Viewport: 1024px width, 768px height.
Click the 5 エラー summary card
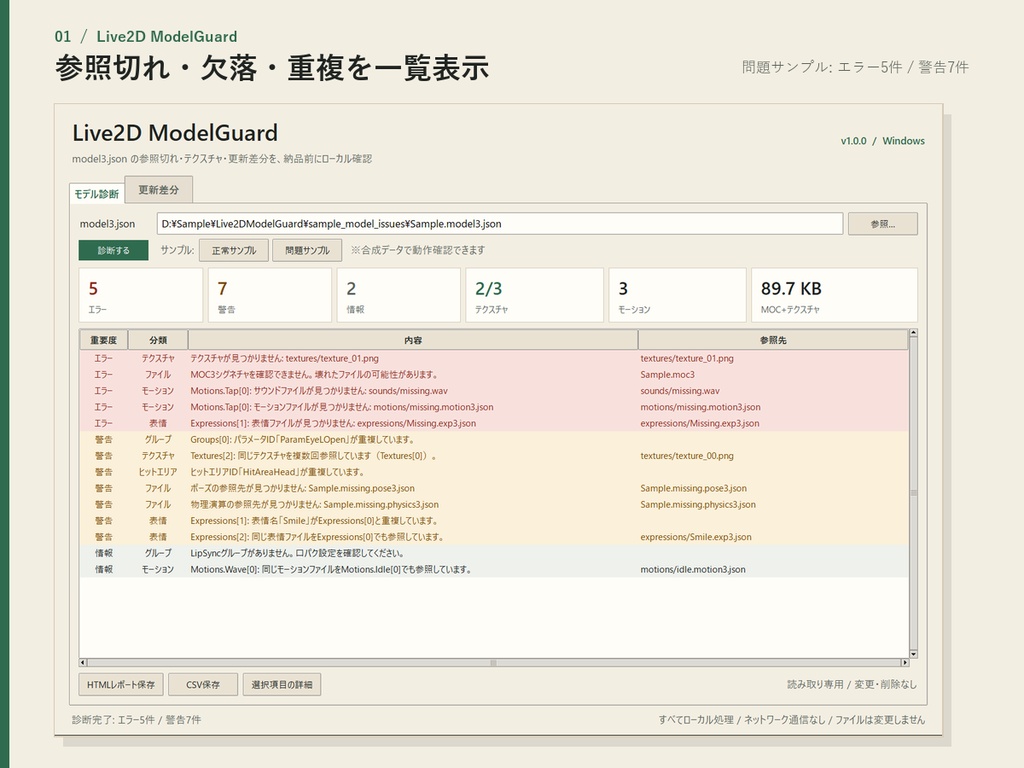[140, 295]
